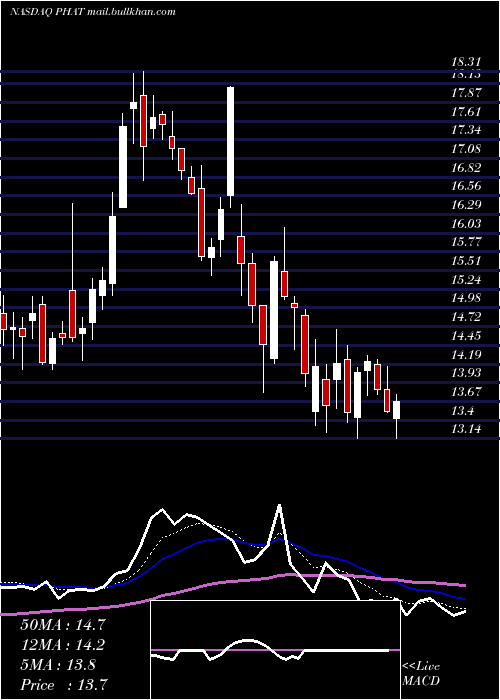The image size is (500, 700).
Task: Select the 50MA : 14.7 legend text
Action: pyautogui.click(x=62, y=625)
